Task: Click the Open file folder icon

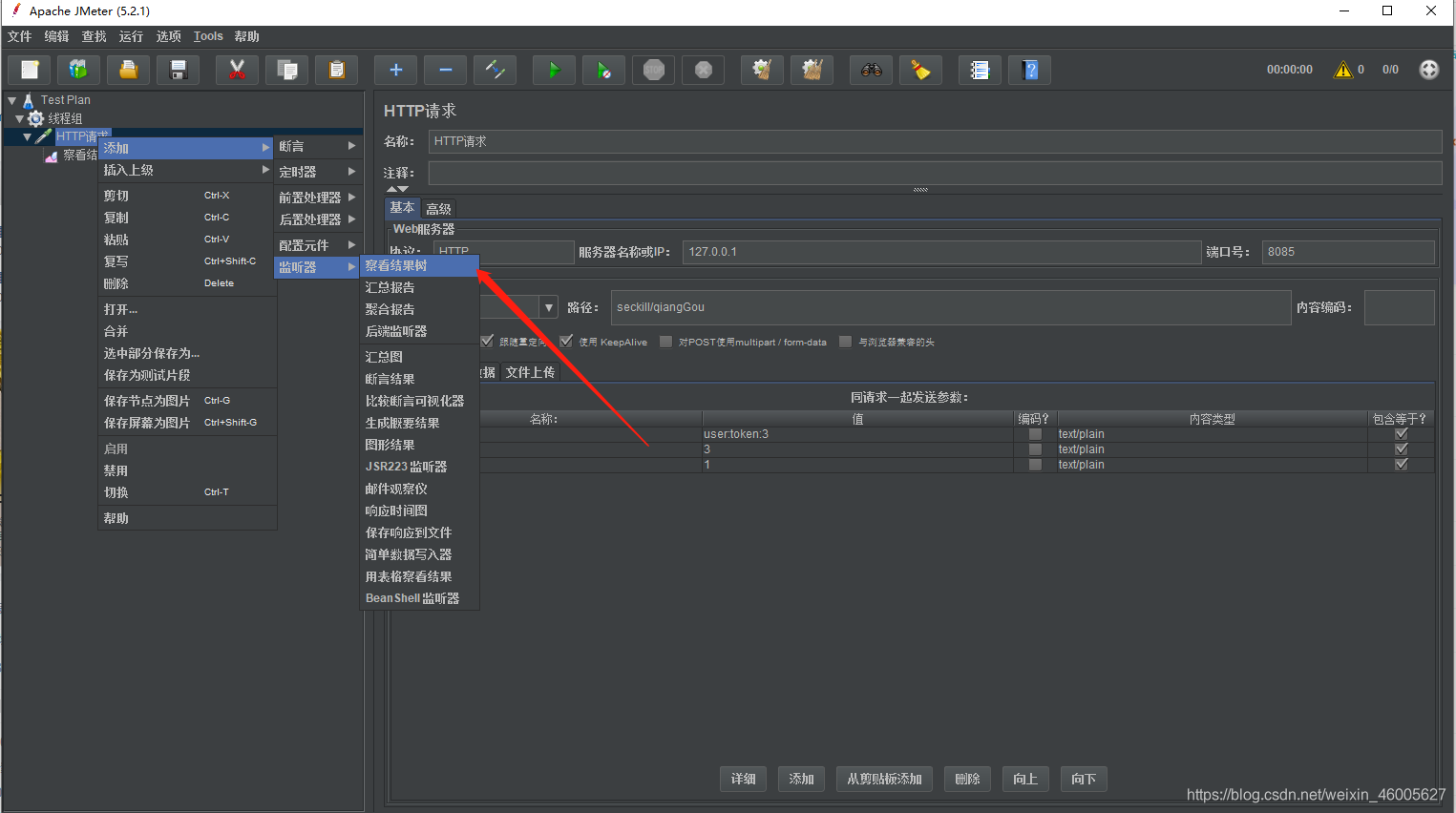Action: [128, 70]
